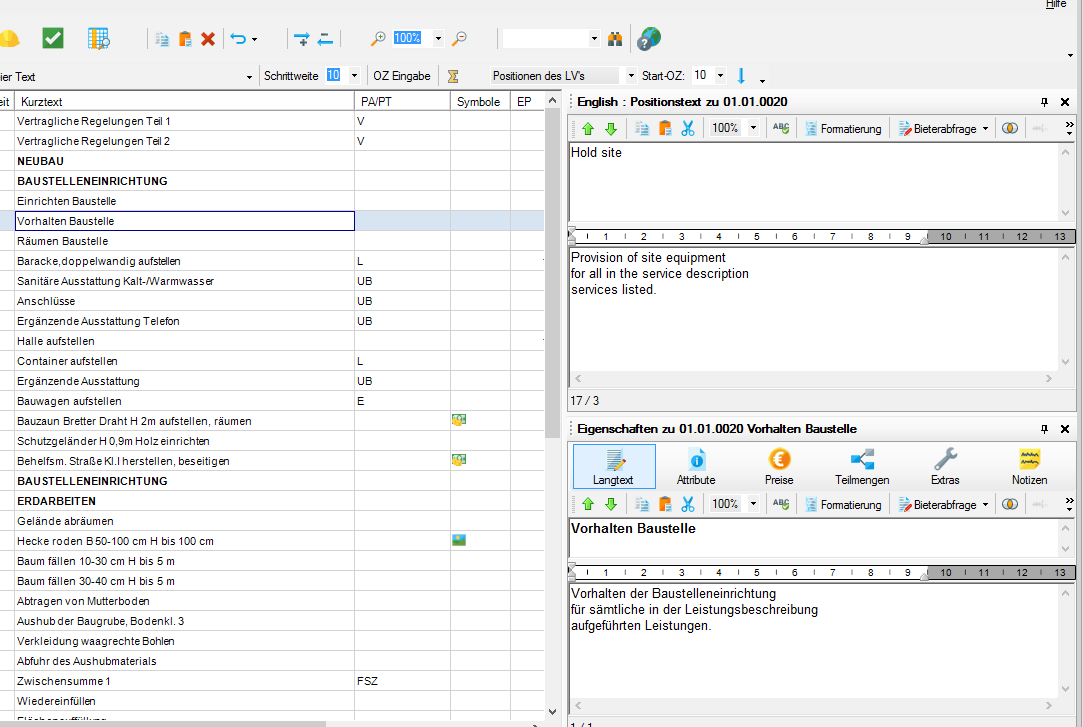Pin the Eigenschaften panel

coord(1044,429)
